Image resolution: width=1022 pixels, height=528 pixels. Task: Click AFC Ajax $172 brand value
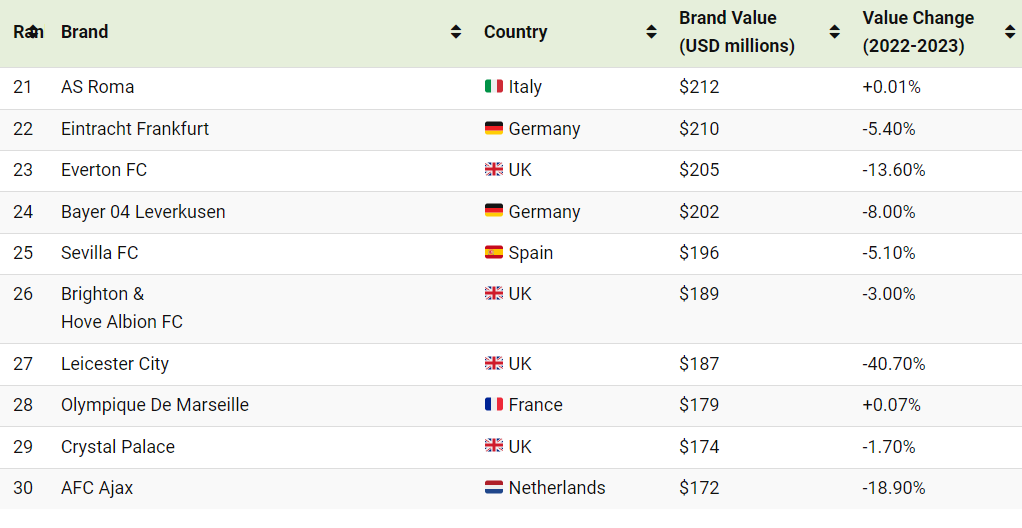coord(699,488)
